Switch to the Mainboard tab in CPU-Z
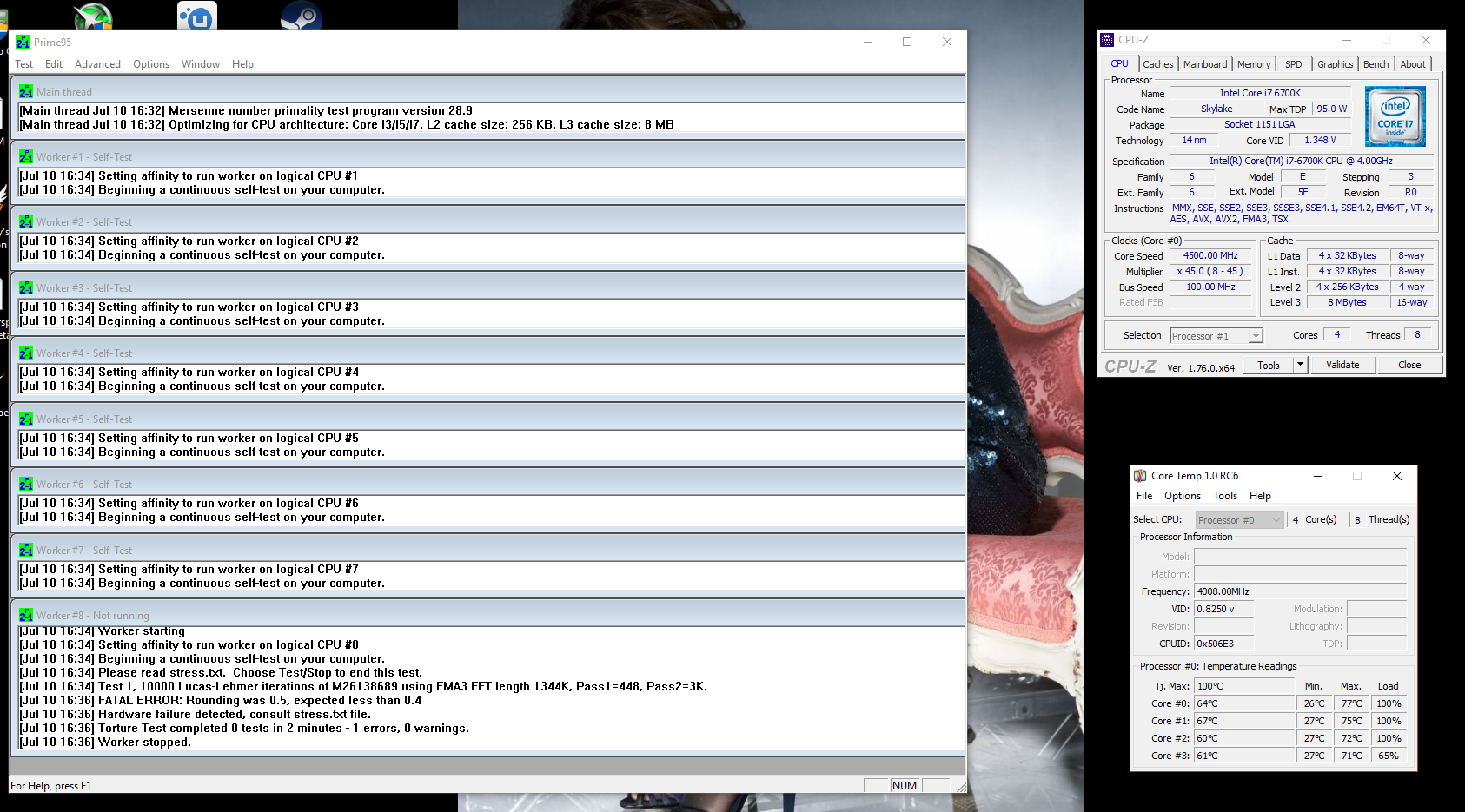The width and height of the screenshot is (1465, 812). (1205, 64)
